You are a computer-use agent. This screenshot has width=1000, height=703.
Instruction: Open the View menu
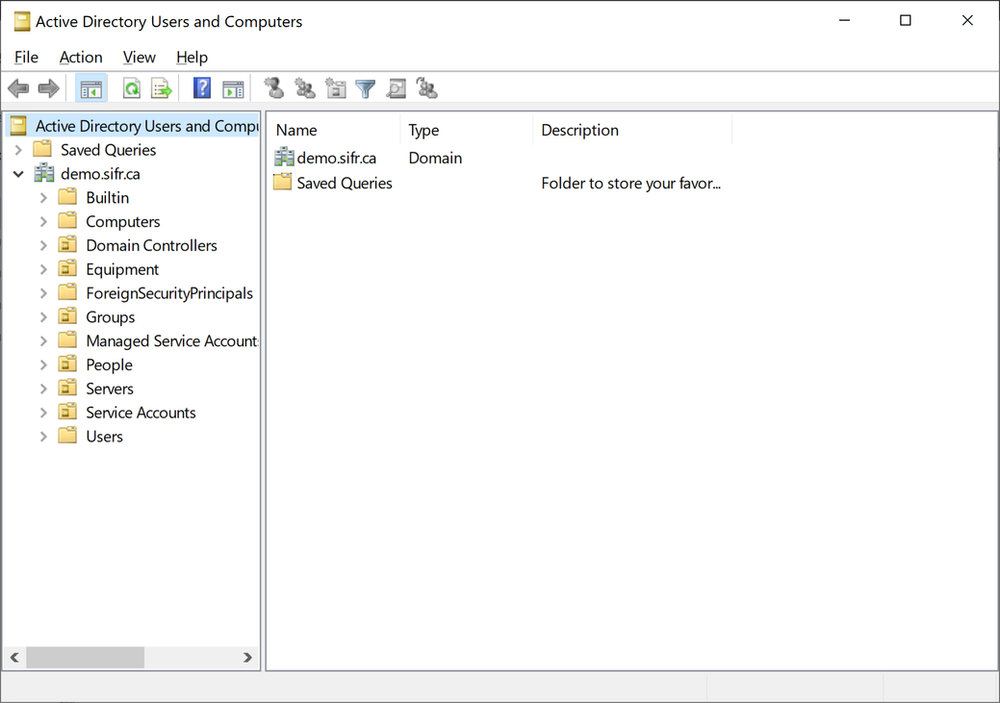point(139,57)
